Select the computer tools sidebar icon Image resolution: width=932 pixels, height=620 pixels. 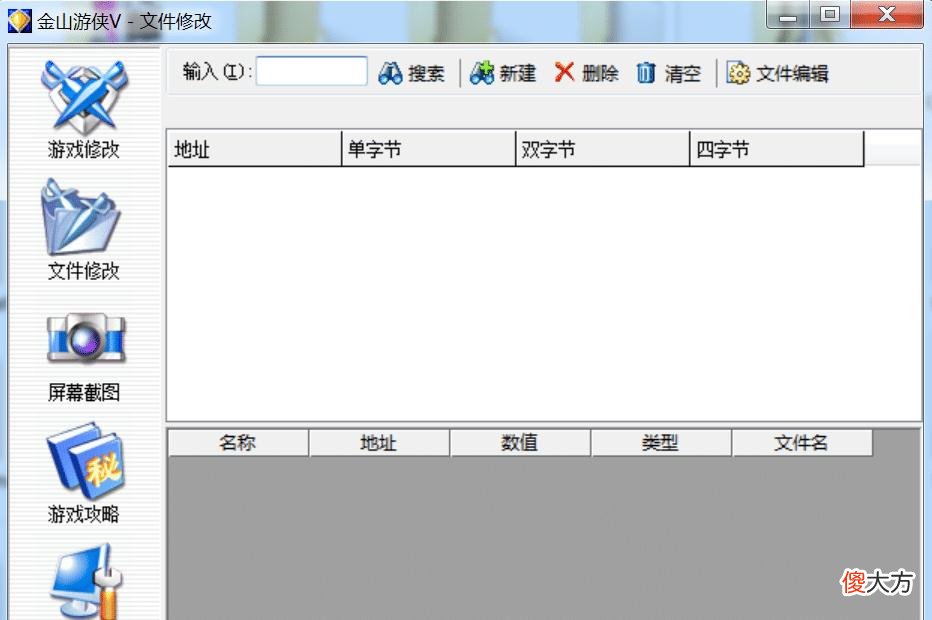coord(86,581)
